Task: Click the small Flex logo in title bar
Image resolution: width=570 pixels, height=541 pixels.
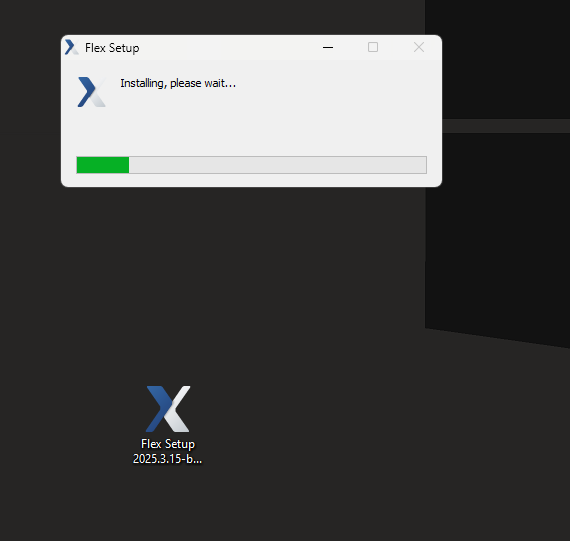Action: coord(72,47)
